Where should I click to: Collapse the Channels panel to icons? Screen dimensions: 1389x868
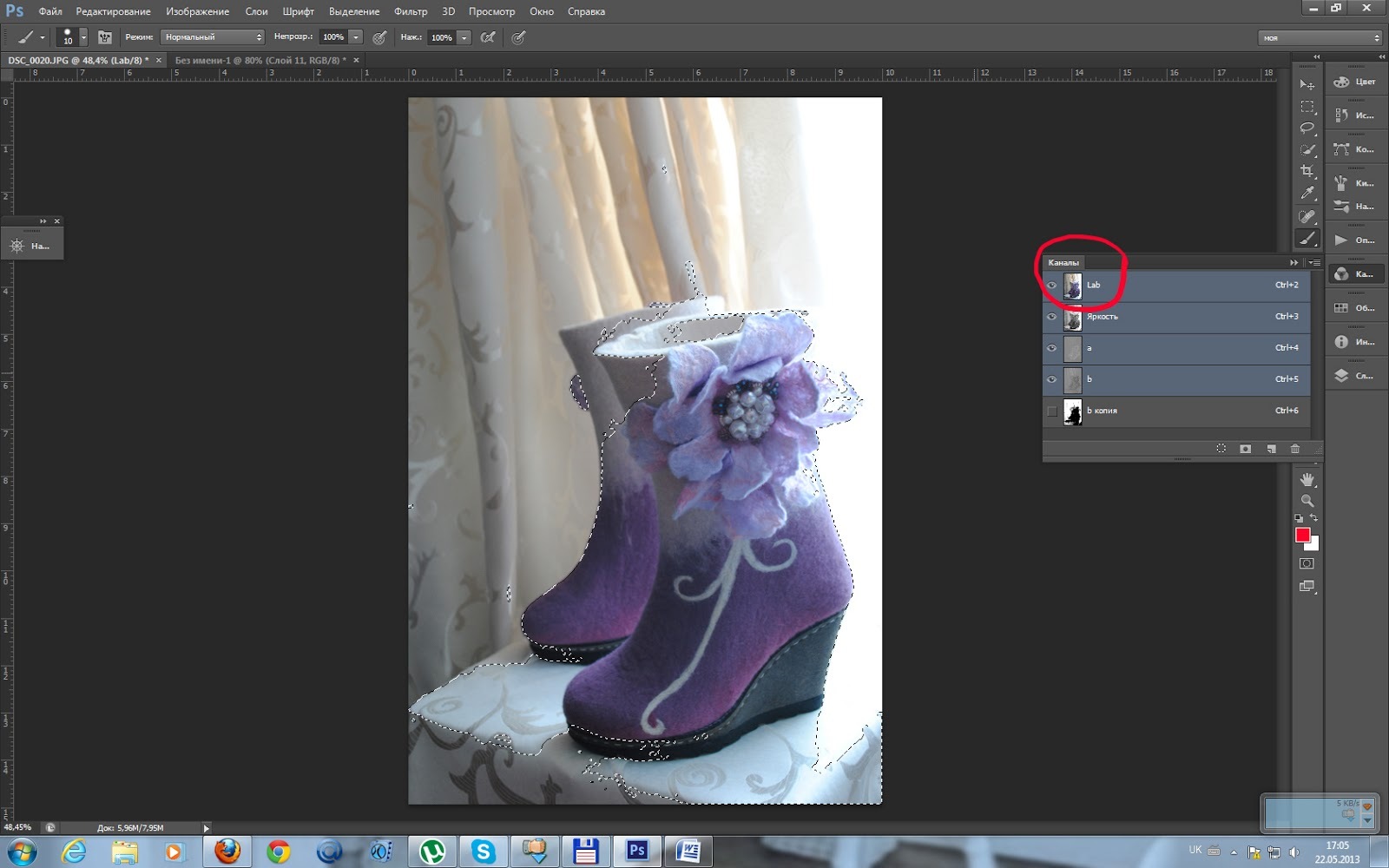(1294, 262)
